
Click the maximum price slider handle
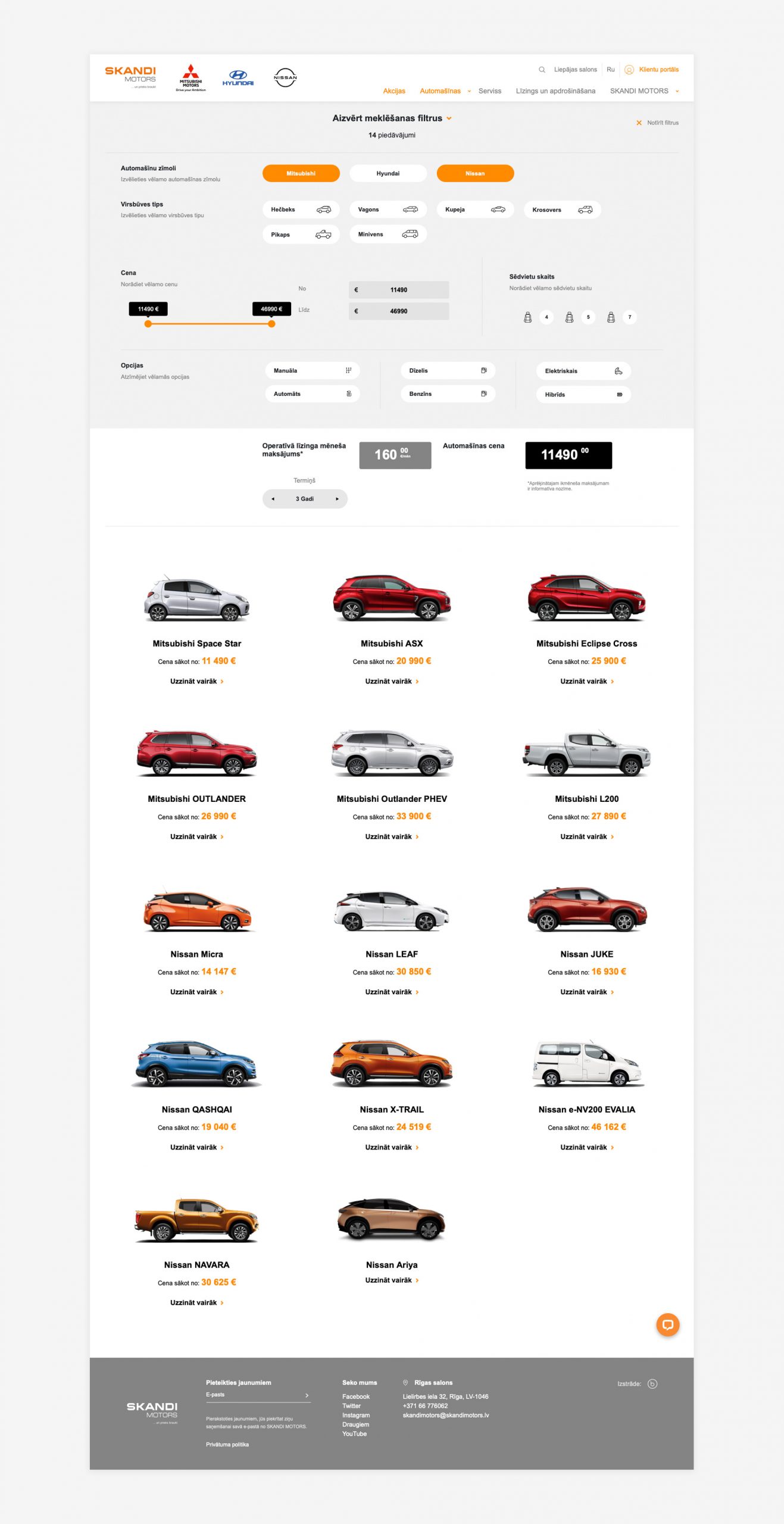pyautogui.click(x=271, y=324)
